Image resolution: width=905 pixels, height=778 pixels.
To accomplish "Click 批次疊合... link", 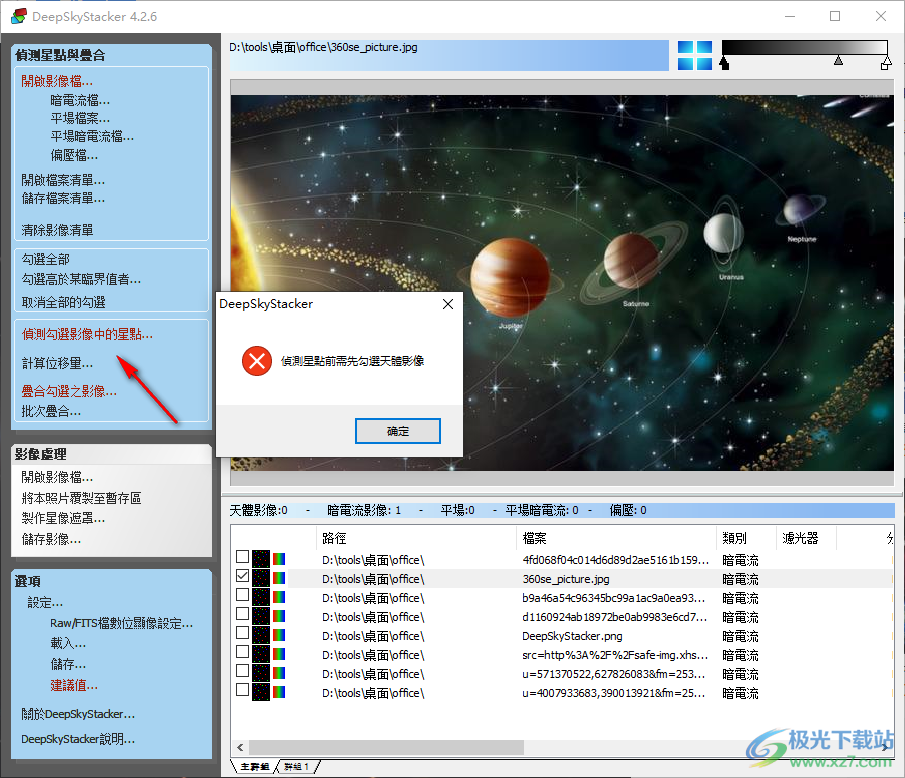I will pos(51,412).
